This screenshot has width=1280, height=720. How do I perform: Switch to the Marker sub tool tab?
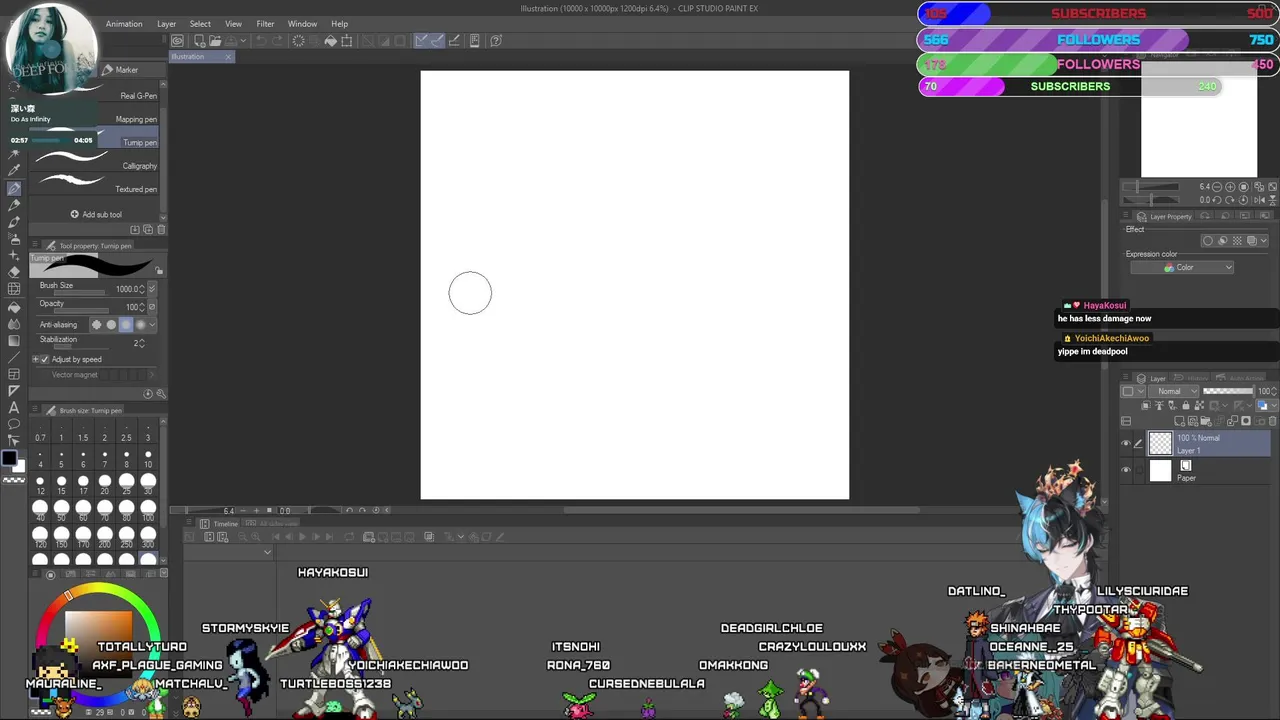[x=120, y=70]
